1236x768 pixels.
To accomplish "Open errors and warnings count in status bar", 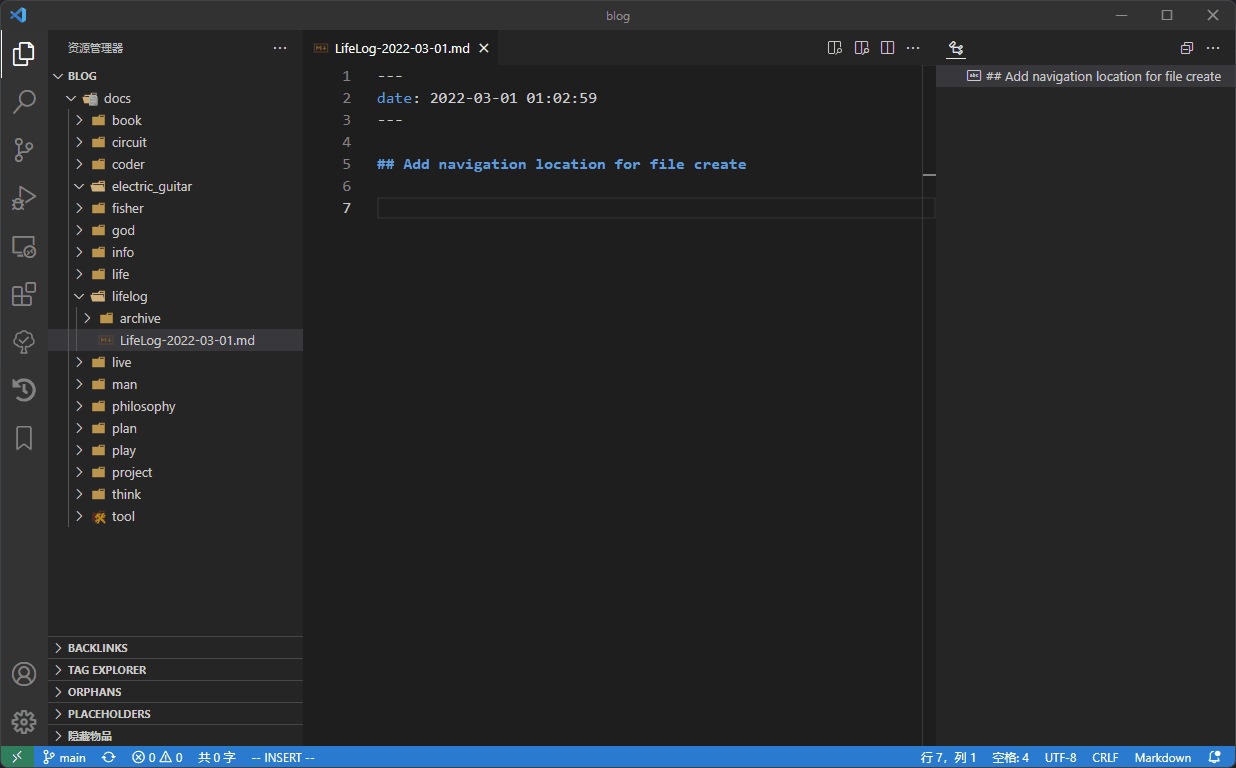I will coord(157,758).
